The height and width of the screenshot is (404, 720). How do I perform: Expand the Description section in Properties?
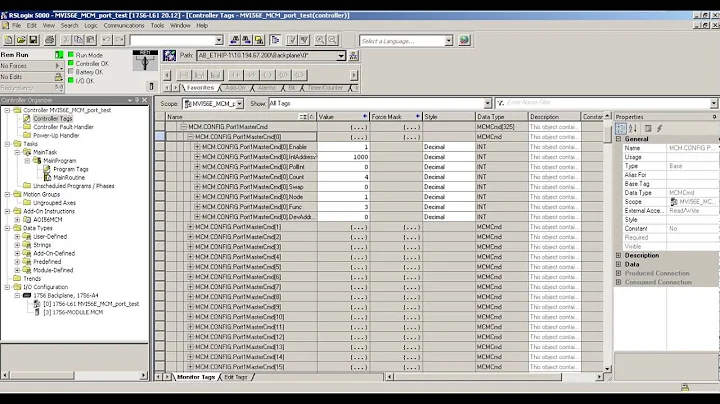(619, 255)
